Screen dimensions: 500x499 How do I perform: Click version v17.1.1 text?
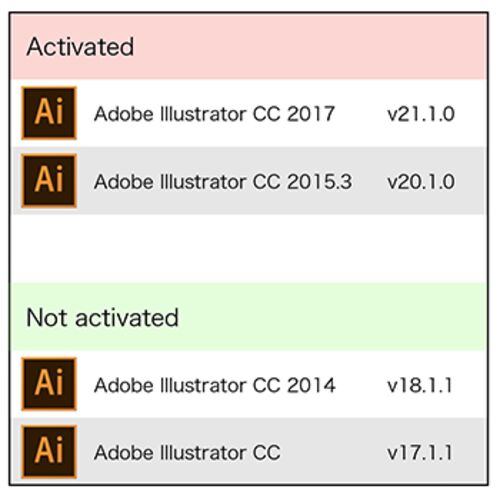point(420,453)
